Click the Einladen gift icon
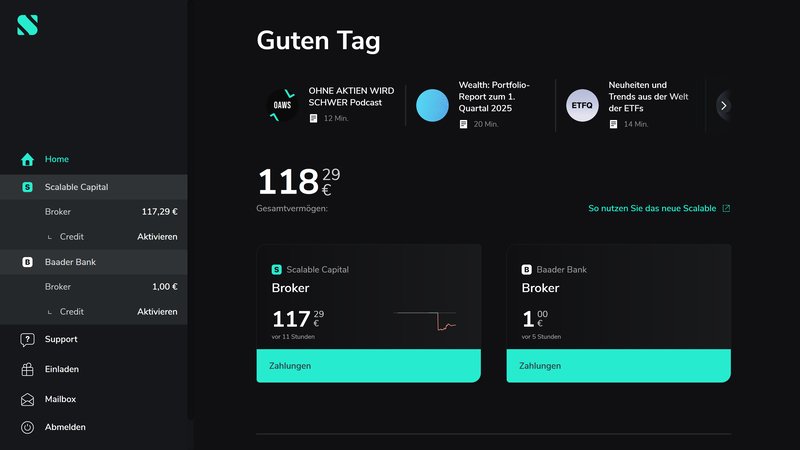Image resolution: width=800 pixels, height=450 pixels. pyautogui.click(x=28, y=369)
